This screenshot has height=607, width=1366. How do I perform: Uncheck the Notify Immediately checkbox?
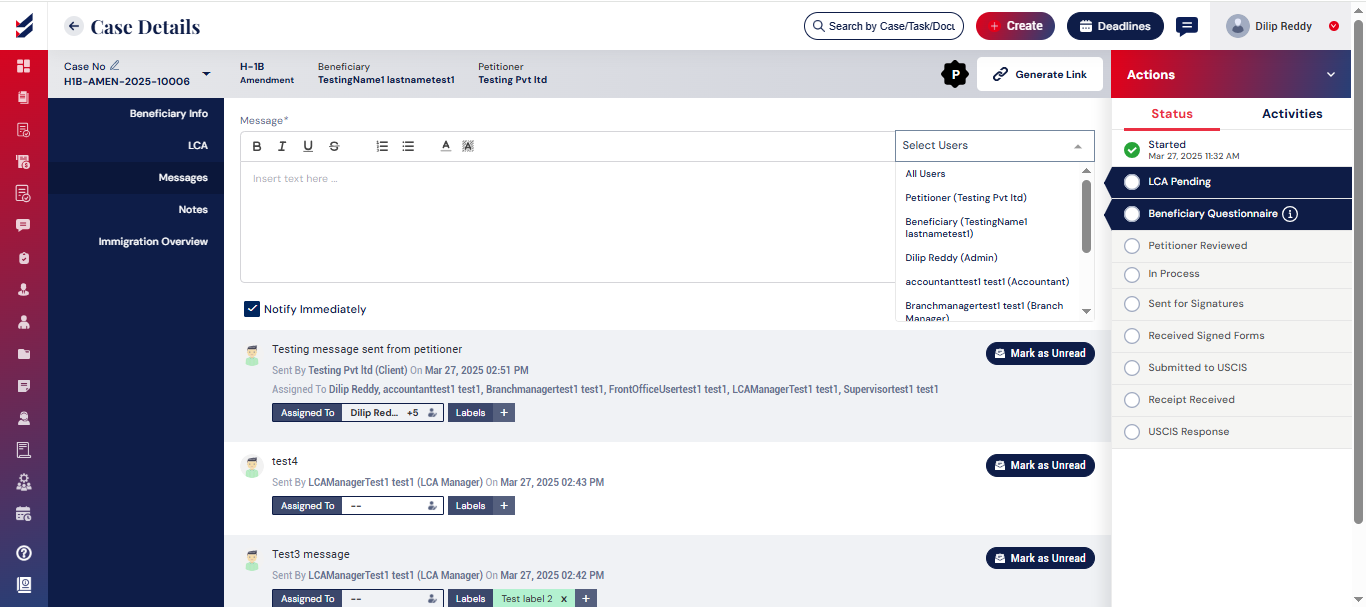[x=252, y=309]
